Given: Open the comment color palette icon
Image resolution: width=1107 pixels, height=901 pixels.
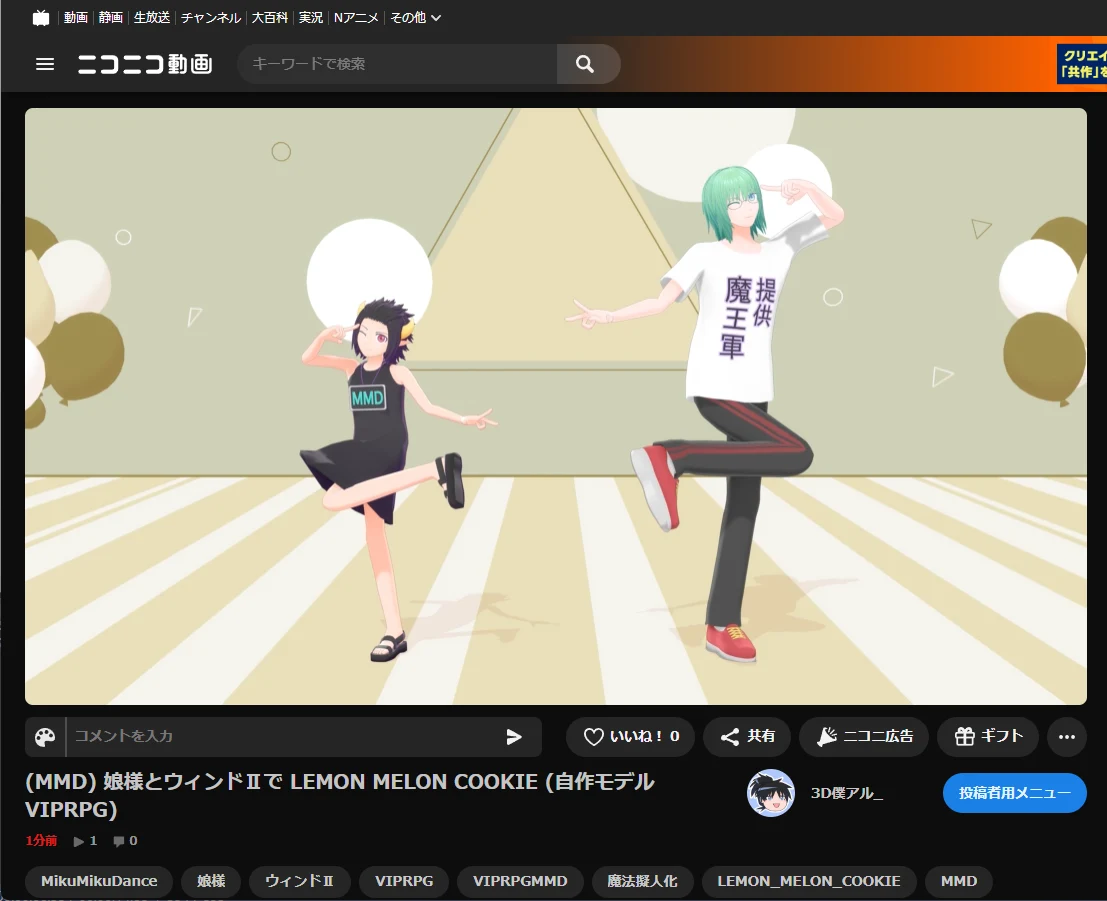Looking at the screenshot, I should coord(45,737).
